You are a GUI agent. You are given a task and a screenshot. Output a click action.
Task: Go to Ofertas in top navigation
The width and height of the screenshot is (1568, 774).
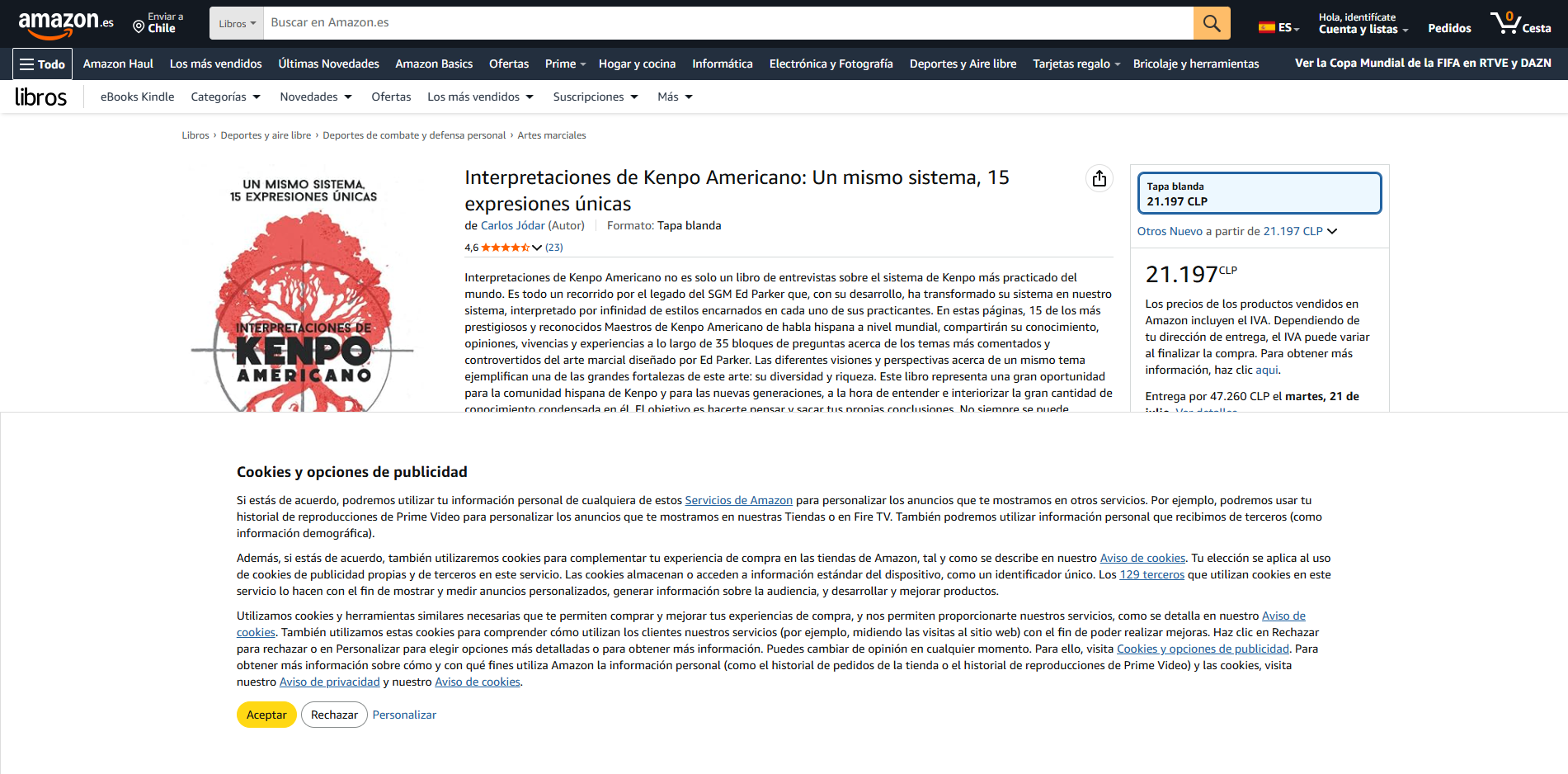pyautogui.click(x=509, y=64)
